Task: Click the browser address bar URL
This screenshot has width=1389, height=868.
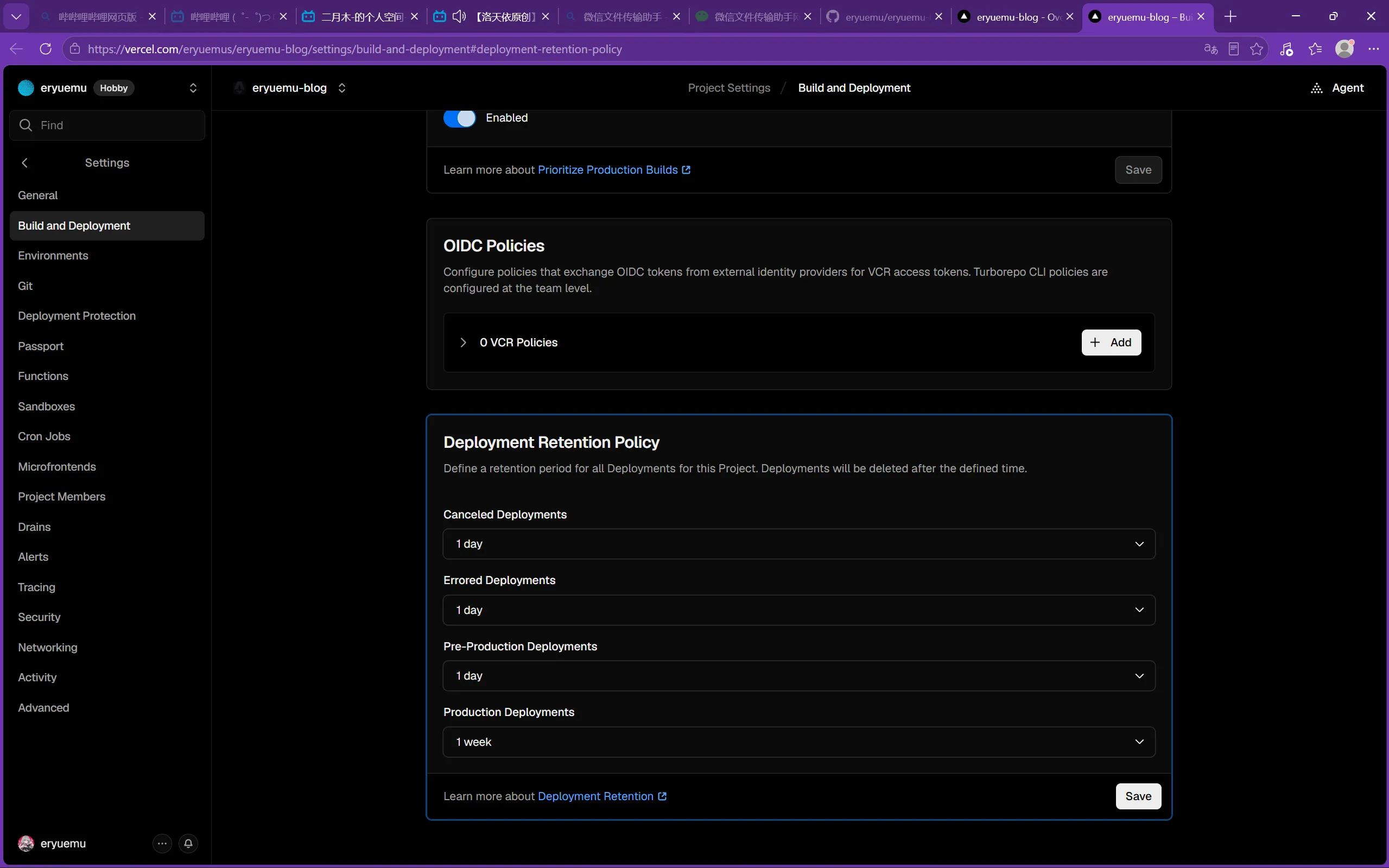Action: (x=354, y=49)
